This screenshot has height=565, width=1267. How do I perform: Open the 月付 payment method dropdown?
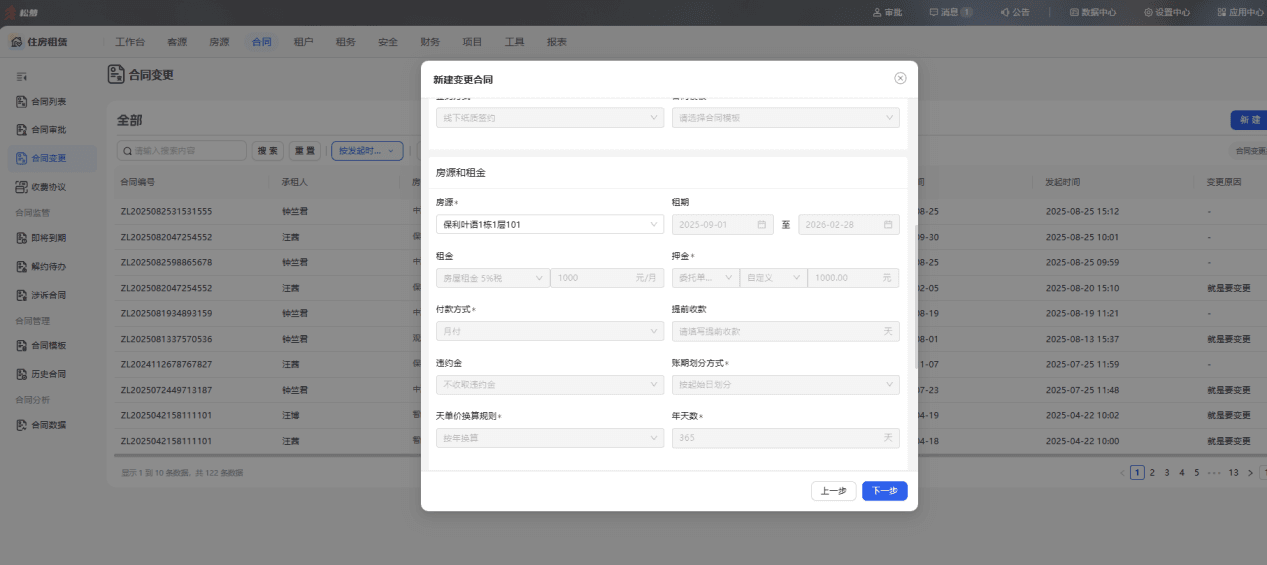[550, 331]
